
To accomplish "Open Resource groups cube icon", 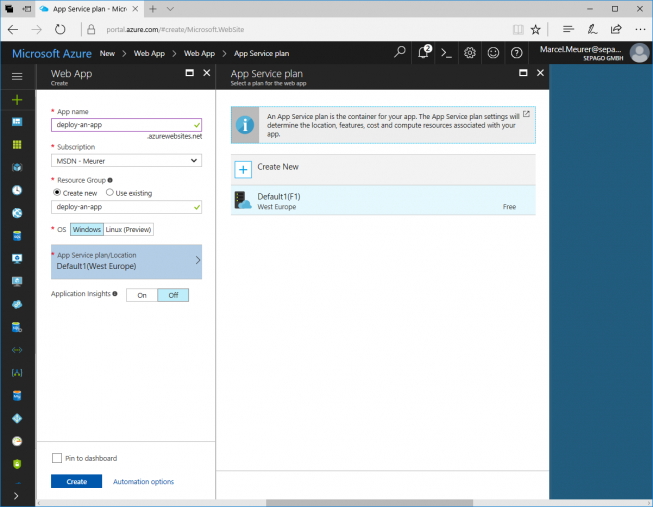I will (17, 167).
